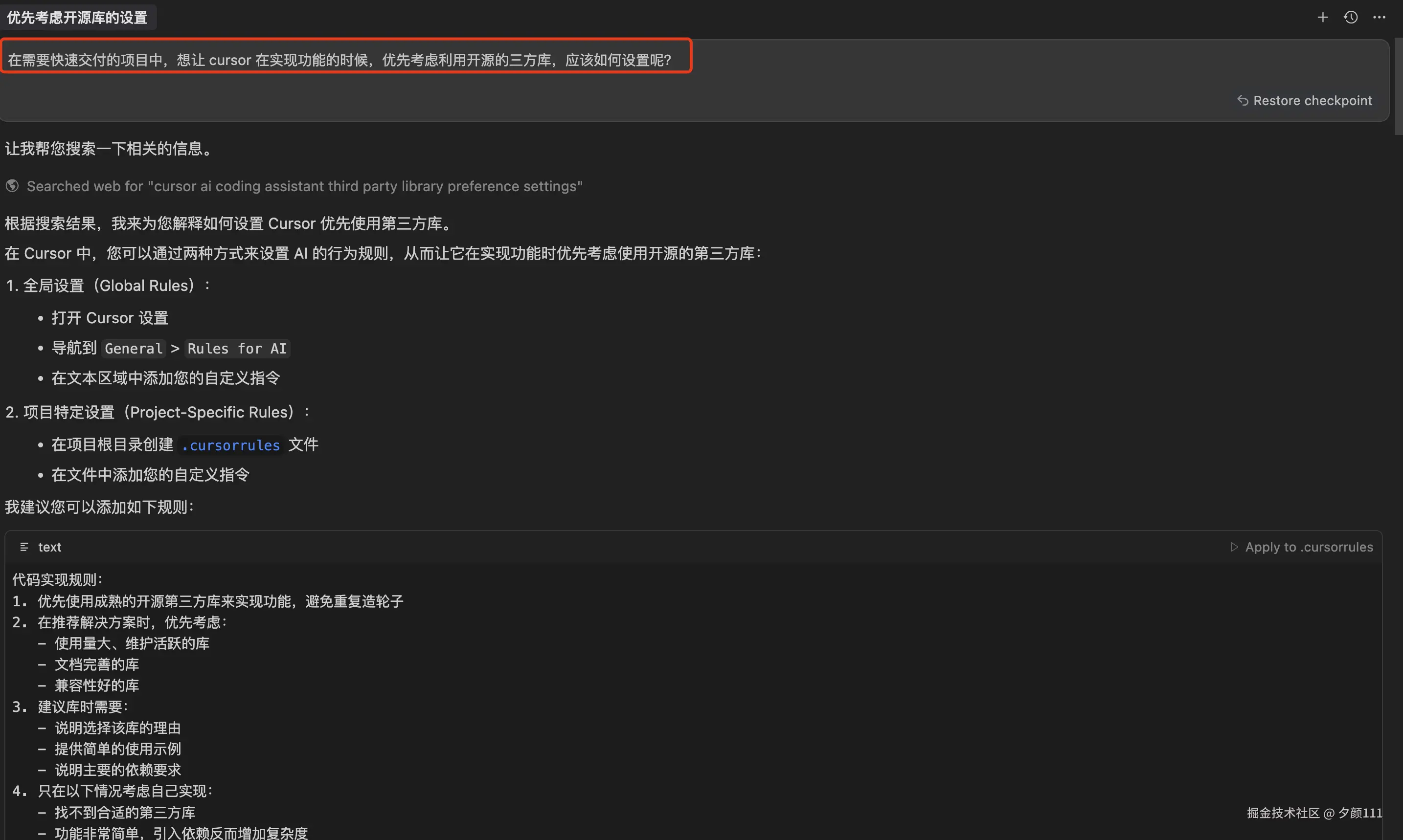Open chat history via the clock icon

tap(1351, 17)
